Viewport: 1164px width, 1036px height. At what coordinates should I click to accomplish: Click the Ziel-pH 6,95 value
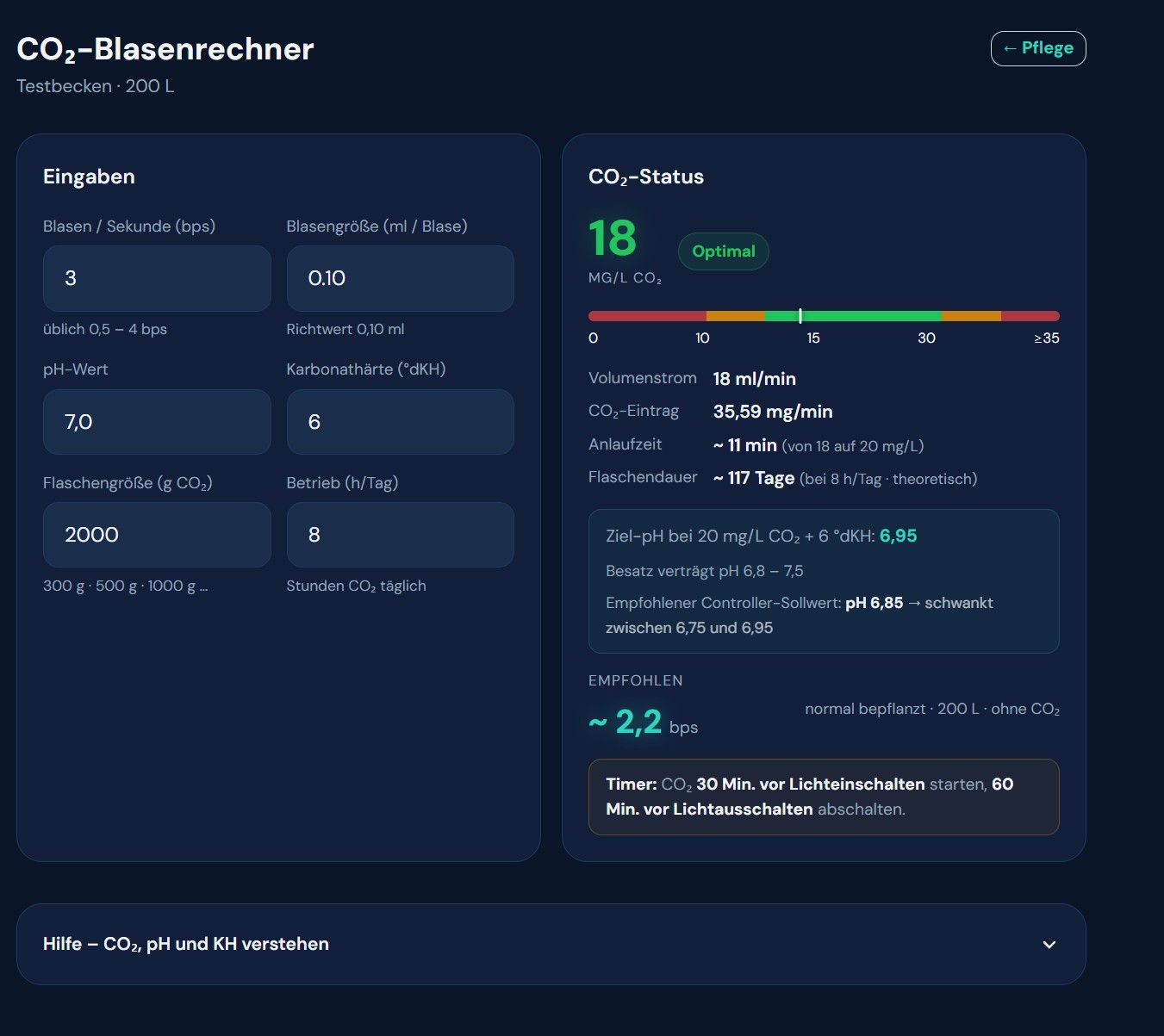pyautogui.click(x=899, y=536)
